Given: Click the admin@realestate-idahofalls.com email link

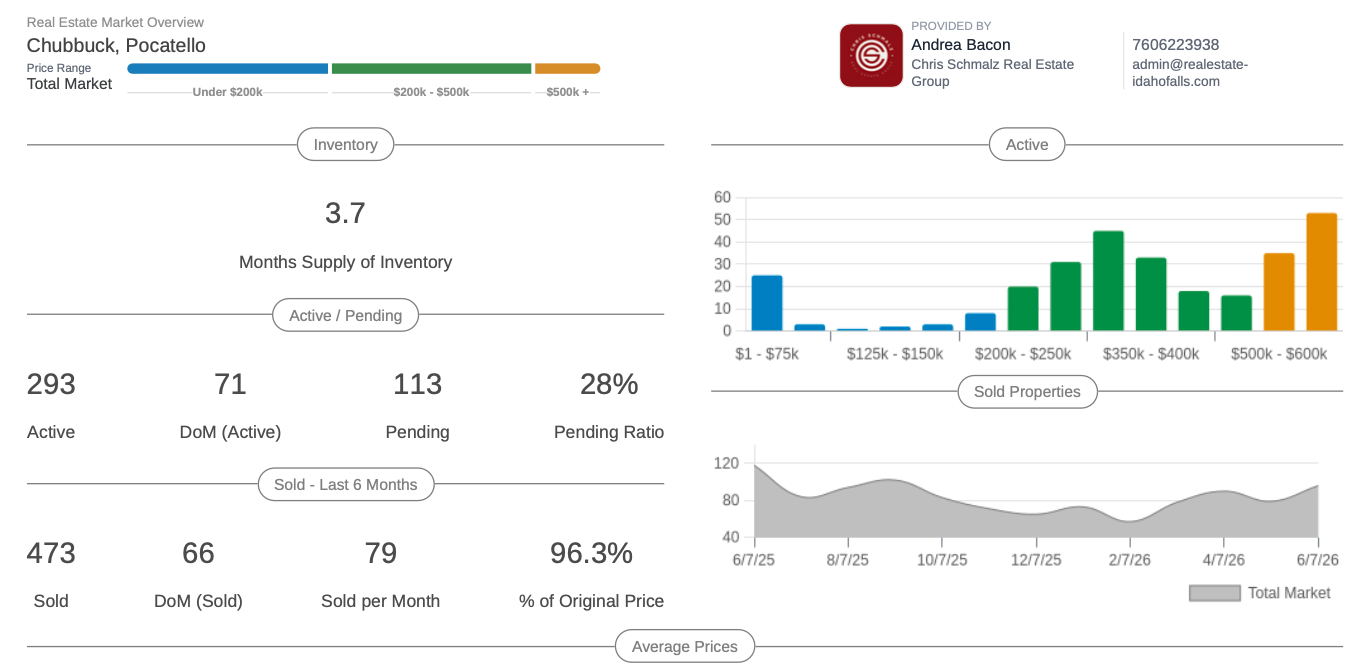Looking at the screenshot, I should [1190, 73].
